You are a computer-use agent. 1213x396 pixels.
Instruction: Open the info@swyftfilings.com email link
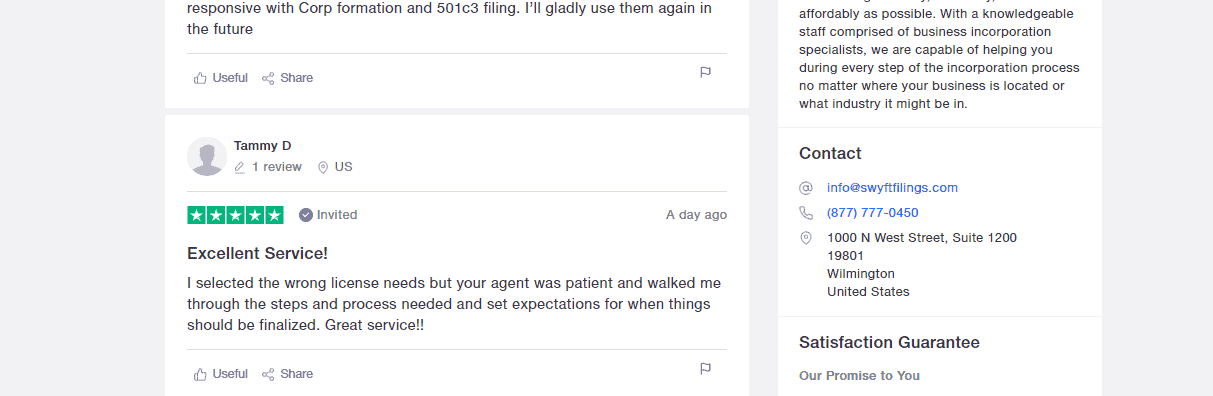(892, 187)
